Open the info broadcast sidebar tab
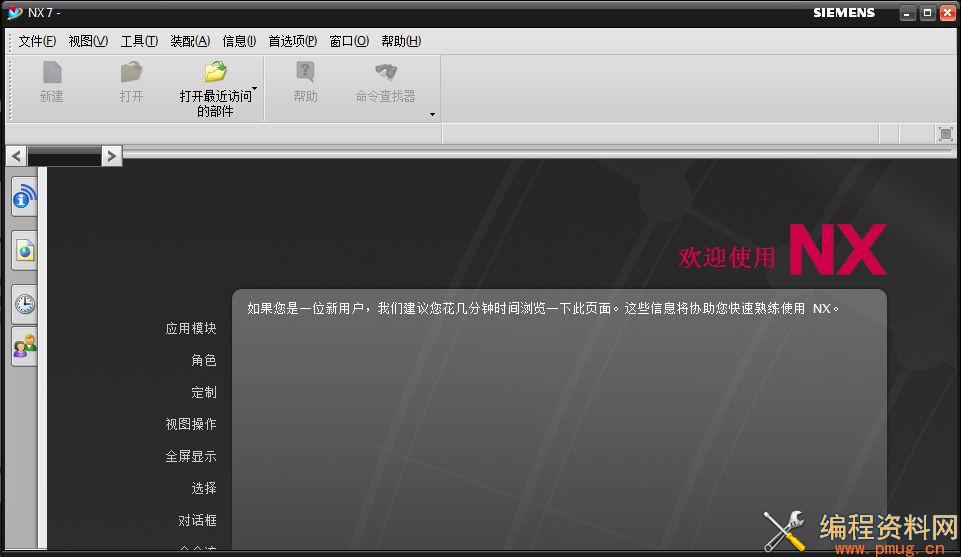Viewport: 961px width, 557px height. click(25, 197)
